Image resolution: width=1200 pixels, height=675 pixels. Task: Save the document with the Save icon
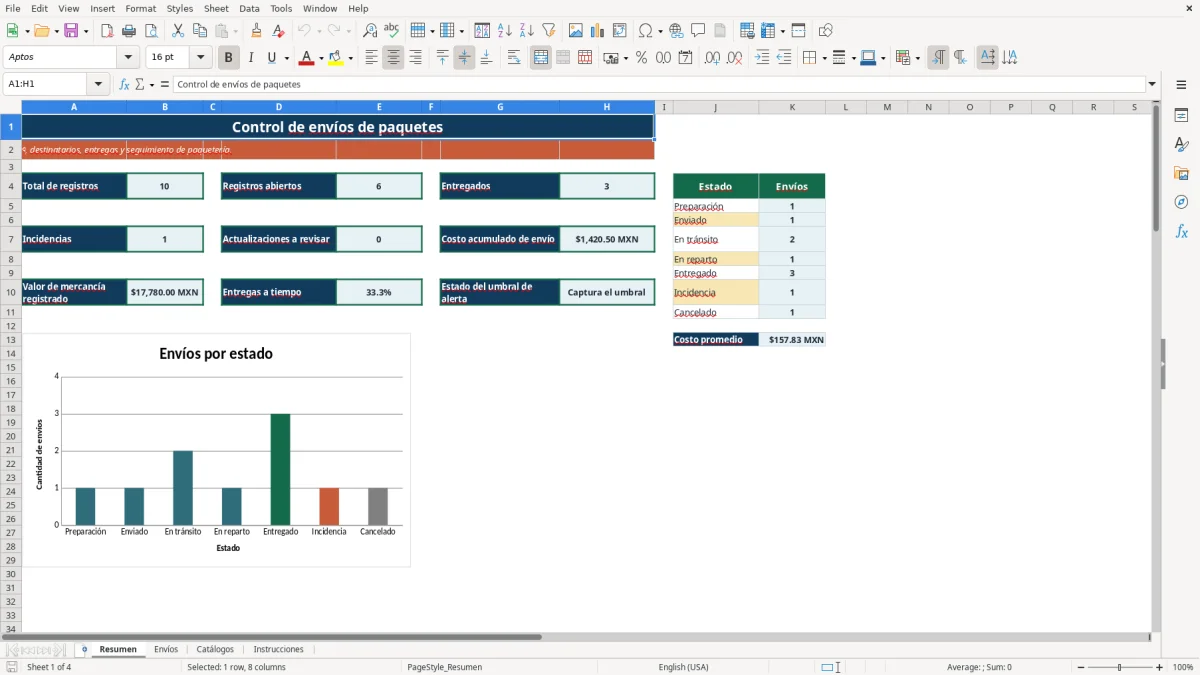pyautogui.click(x=71, y=31)
